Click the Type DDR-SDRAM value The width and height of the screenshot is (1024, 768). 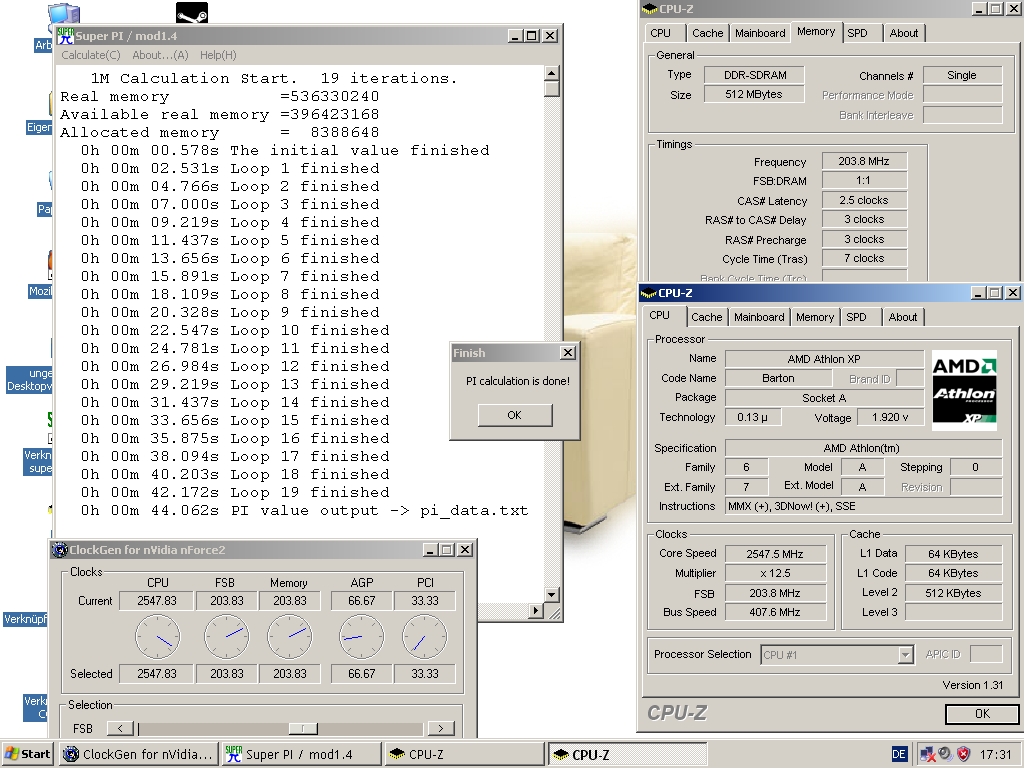[x=754, y=75]
